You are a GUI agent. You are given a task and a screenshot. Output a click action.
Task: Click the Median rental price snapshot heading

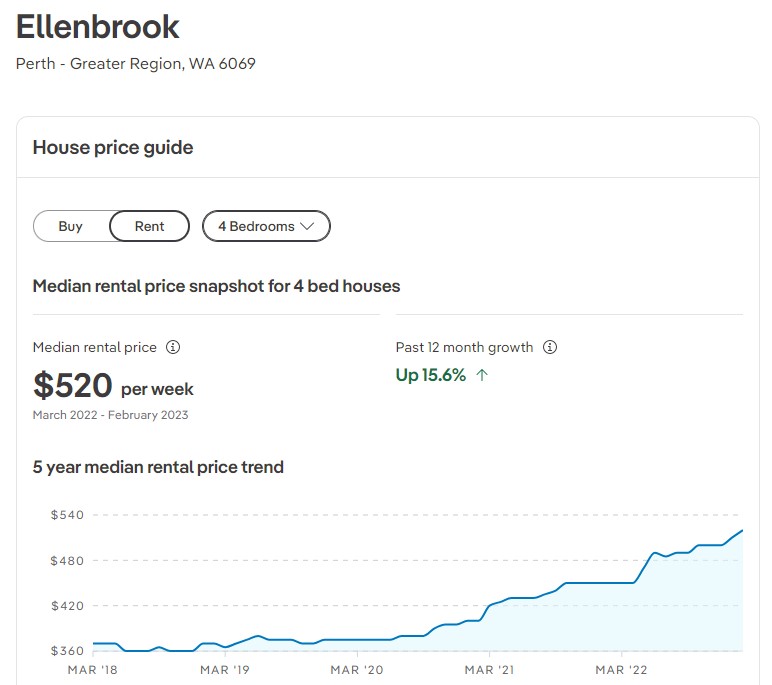[216, 286]
